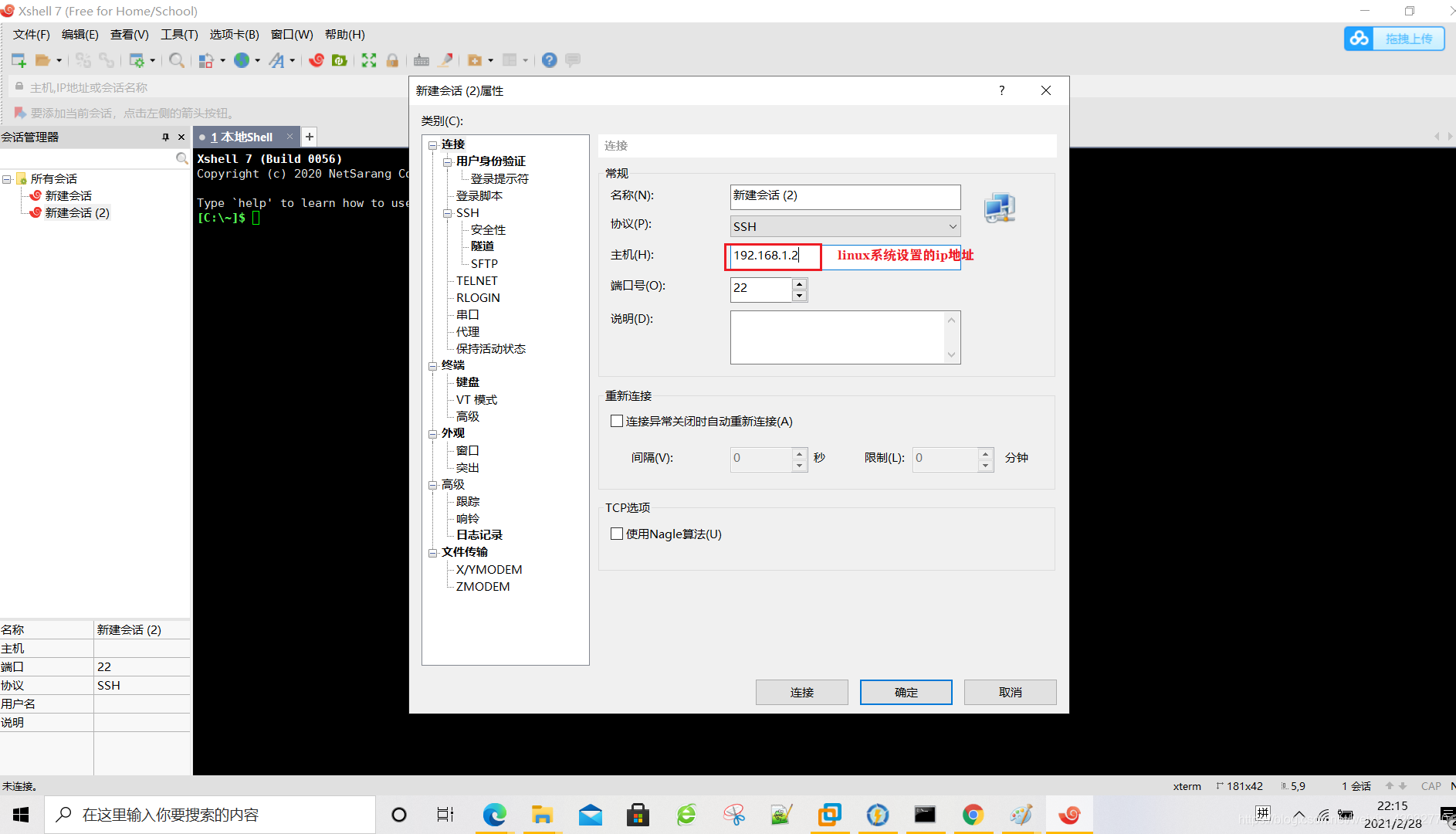Open Chrome from the taskbar
Screen dimensions: 1456x834
(973, 815)
